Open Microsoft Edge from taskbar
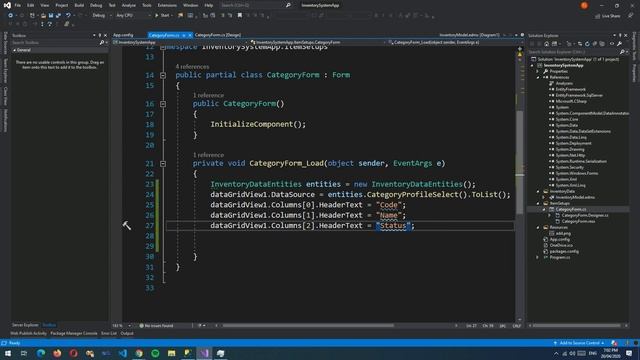 point(41,353)
